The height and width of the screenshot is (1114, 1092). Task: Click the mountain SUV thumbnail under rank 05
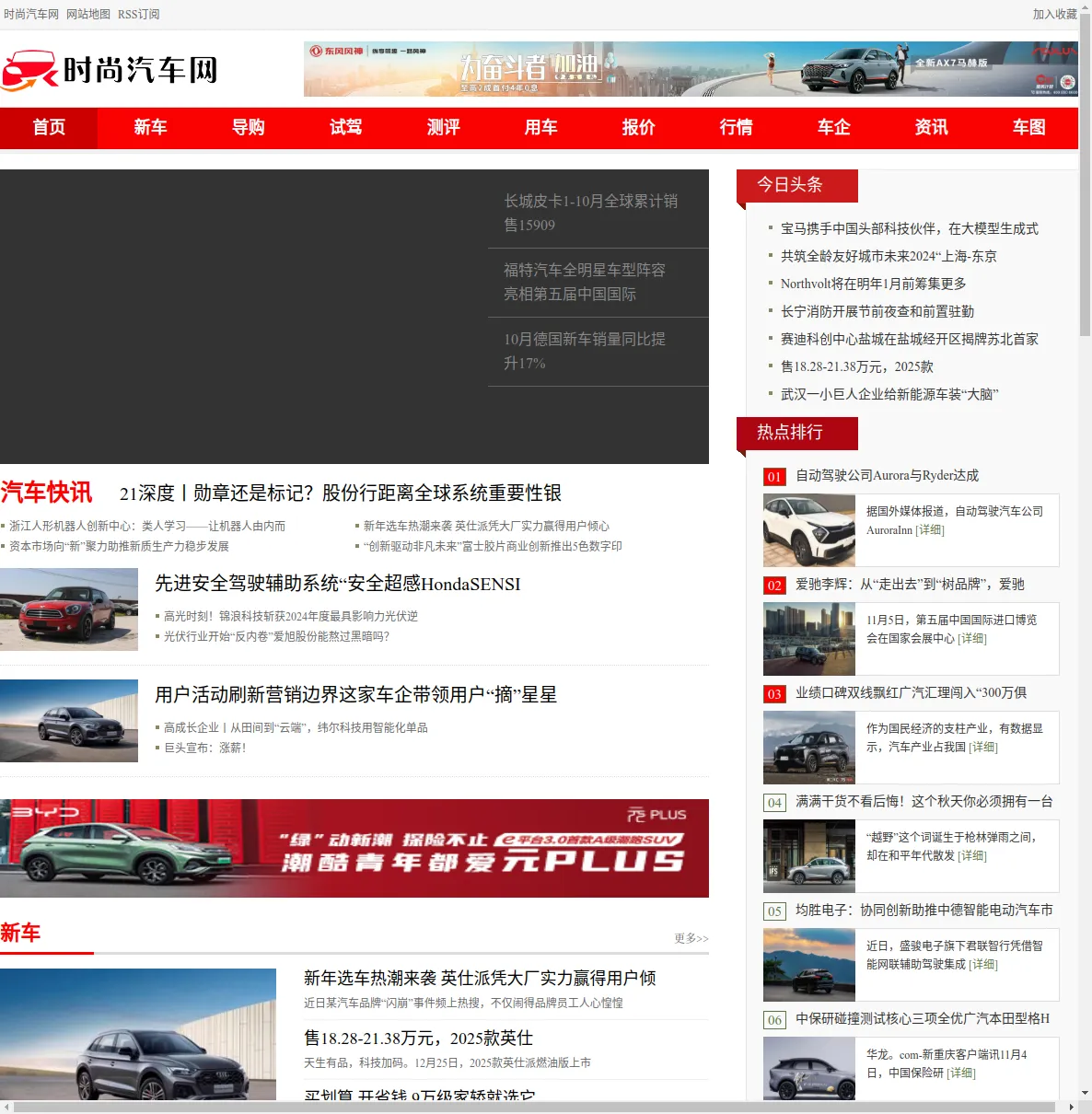coord(809,965)
